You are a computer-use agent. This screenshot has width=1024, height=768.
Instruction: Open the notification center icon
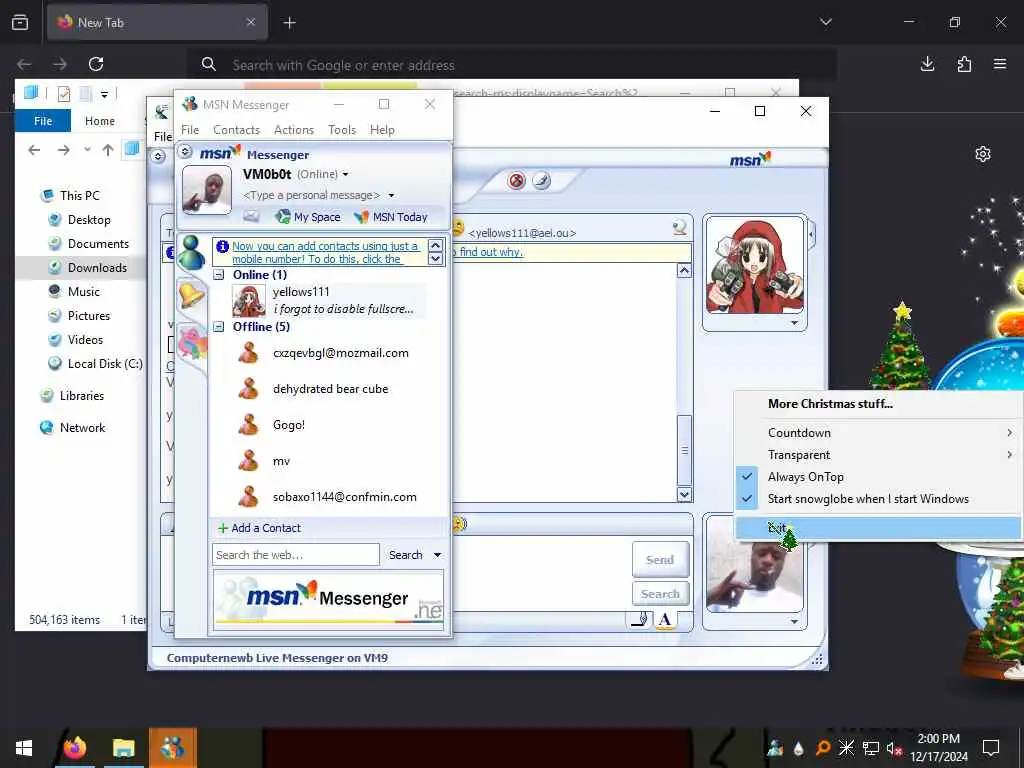pyautogui.click(x=991, y=748)
